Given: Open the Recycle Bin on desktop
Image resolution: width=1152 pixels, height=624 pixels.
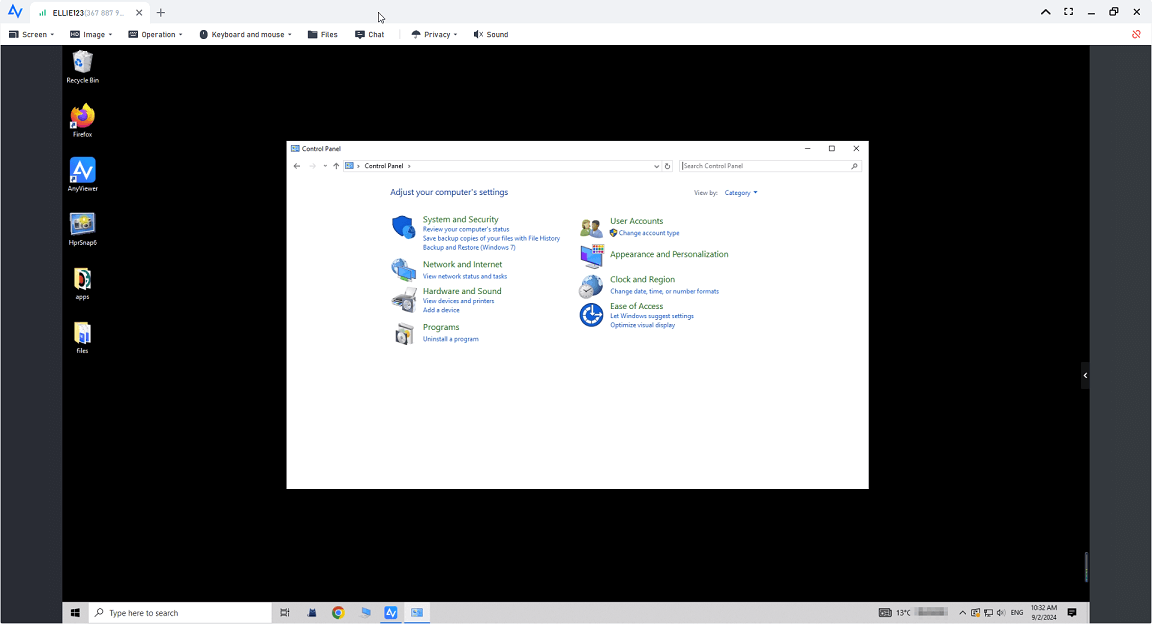Looking at the screenshot, I should (82, 63).
